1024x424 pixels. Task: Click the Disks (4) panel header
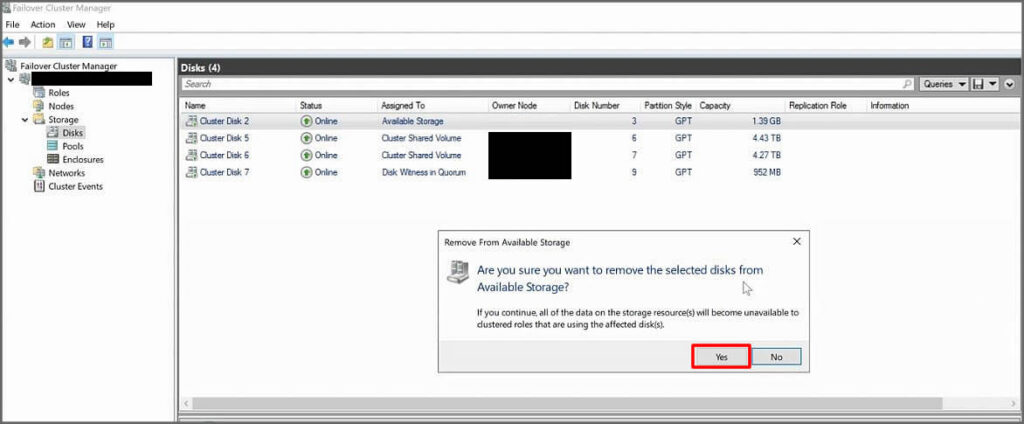599,67
